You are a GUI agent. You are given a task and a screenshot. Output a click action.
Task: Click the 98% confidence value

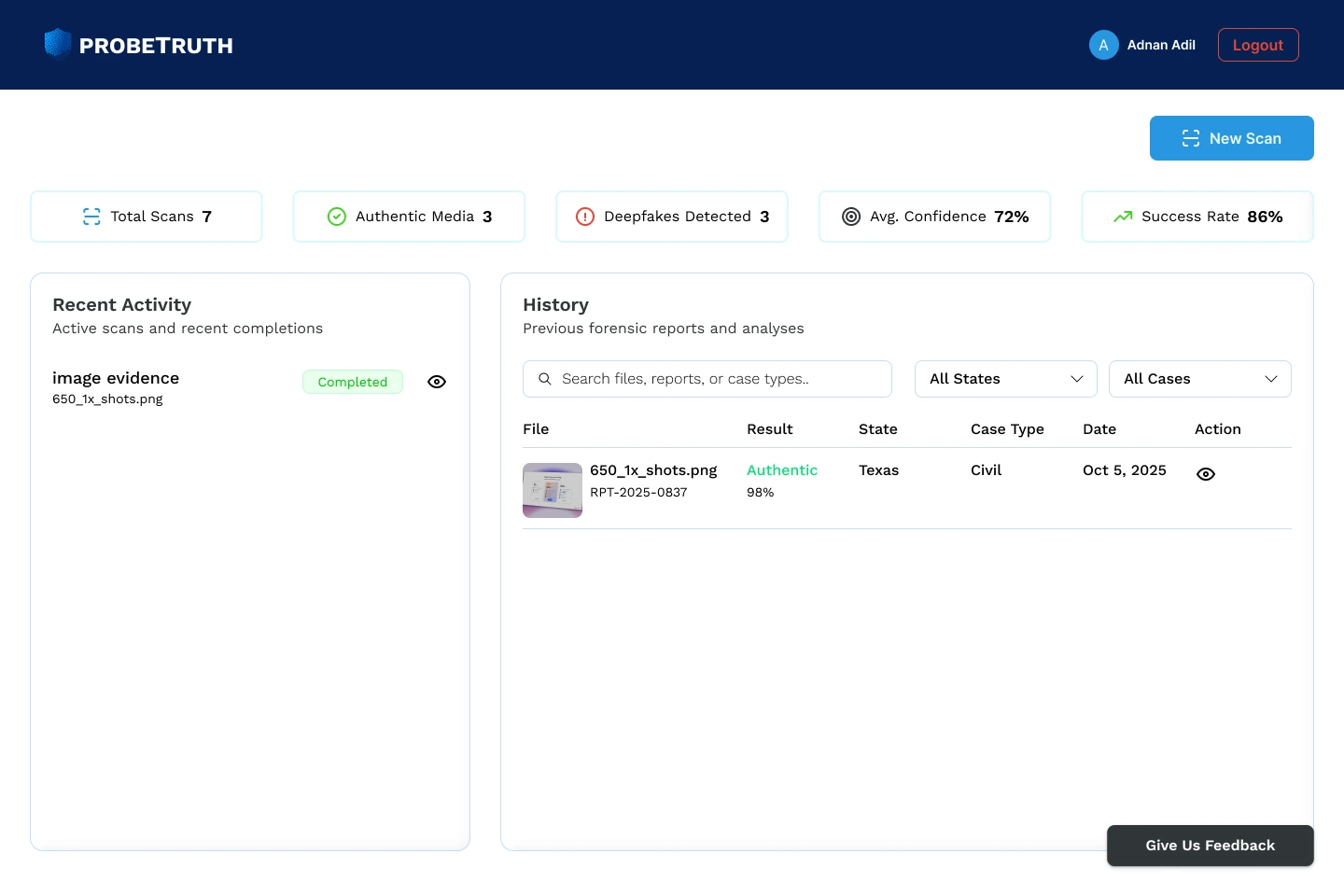760,492
